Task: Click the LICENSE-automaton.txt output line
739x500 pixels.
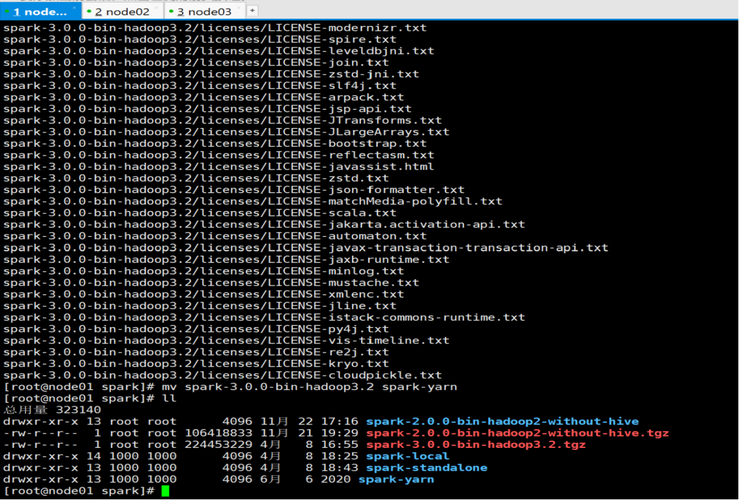Action: tap(215, 236)
